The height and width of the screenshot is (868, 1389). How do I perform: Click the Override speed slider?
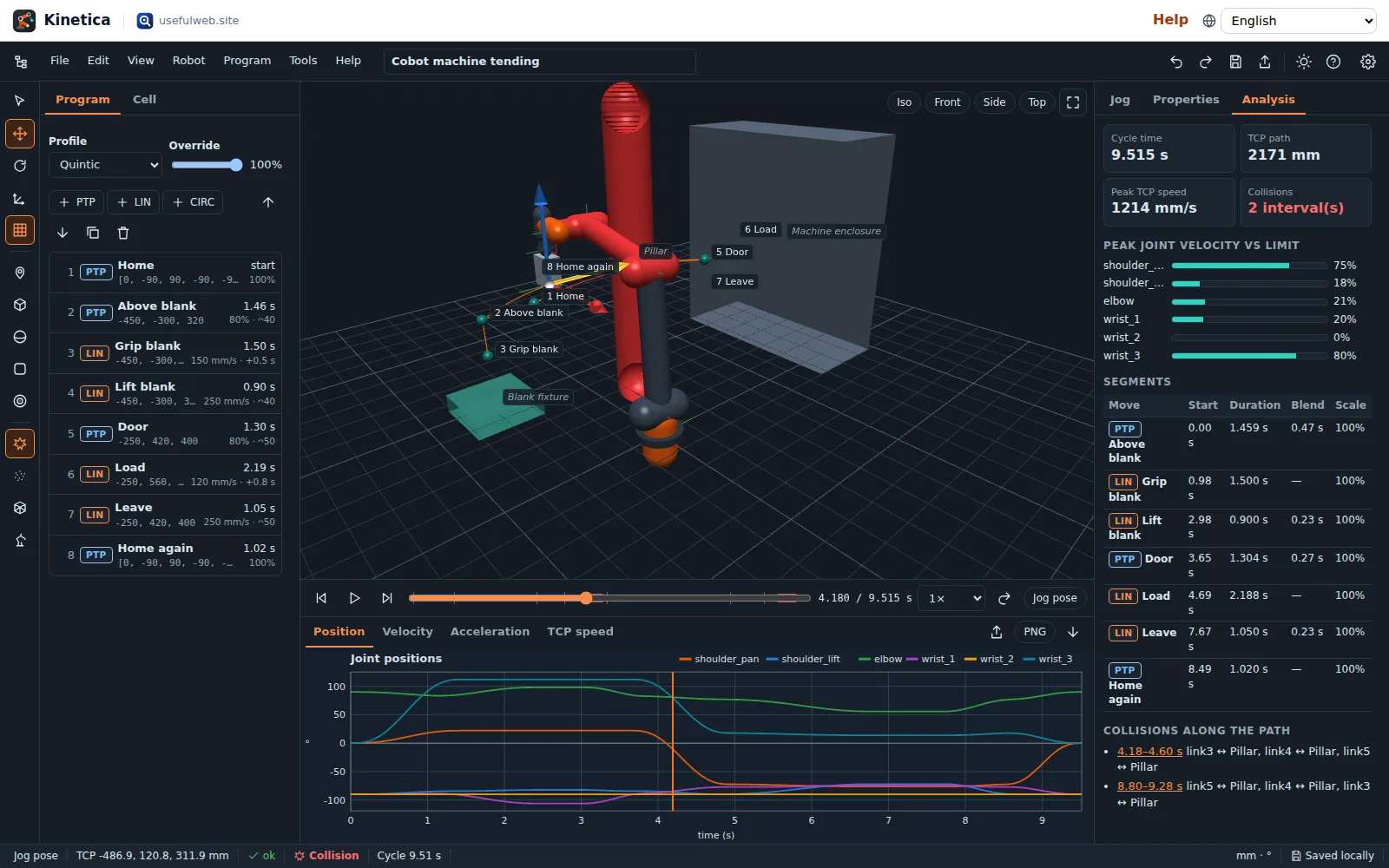[207, 165]
